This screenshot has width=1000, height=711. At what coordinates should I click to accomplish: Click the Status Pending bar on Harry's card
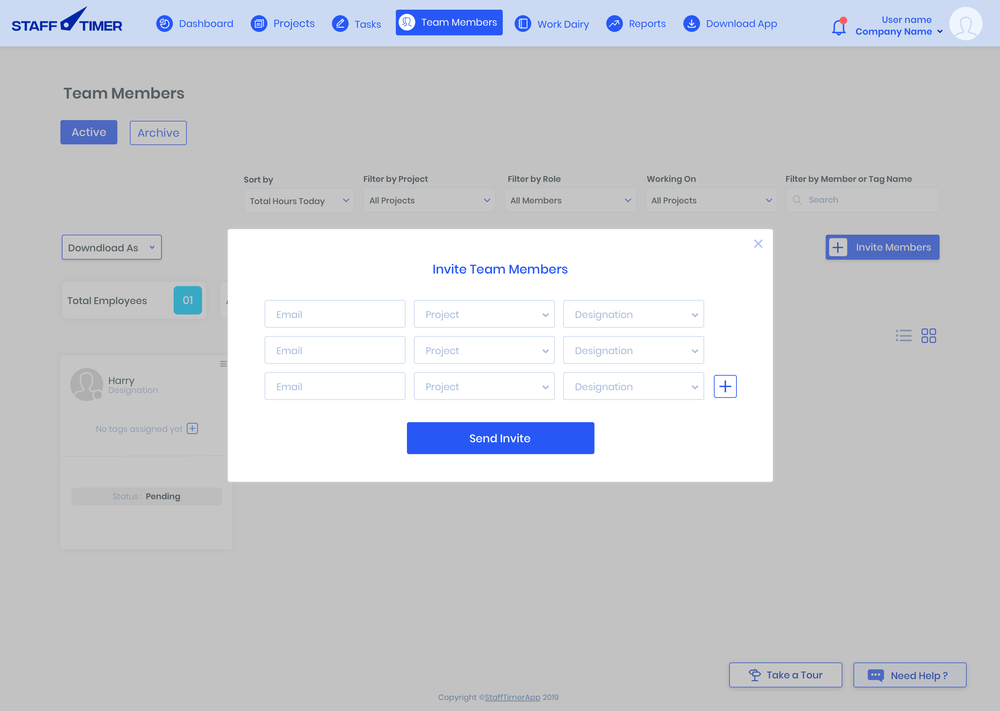(x=147, y=496)
